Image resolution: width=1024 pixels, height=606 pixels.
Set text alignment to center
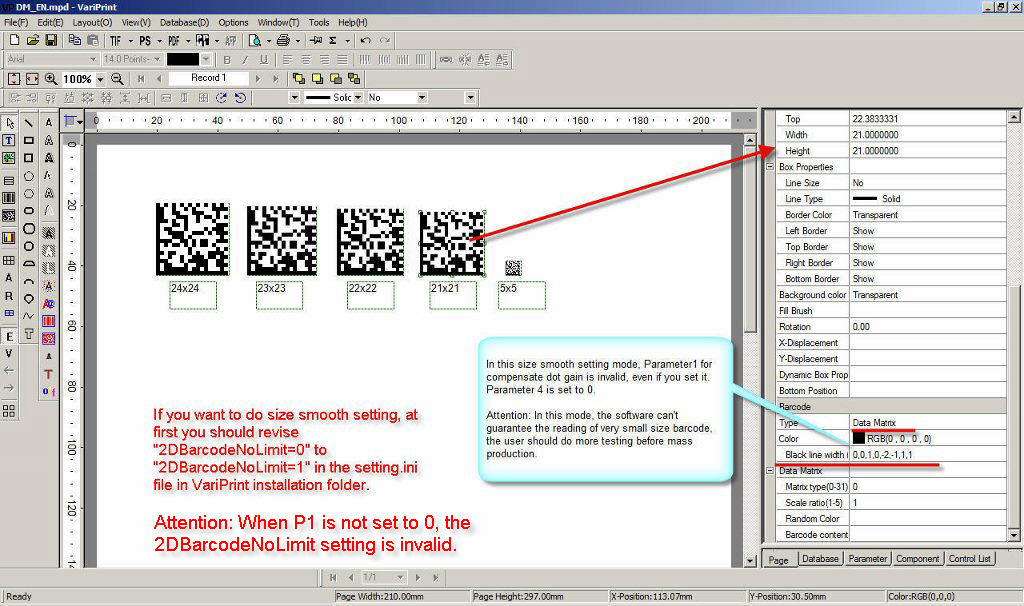coord(306,59)
